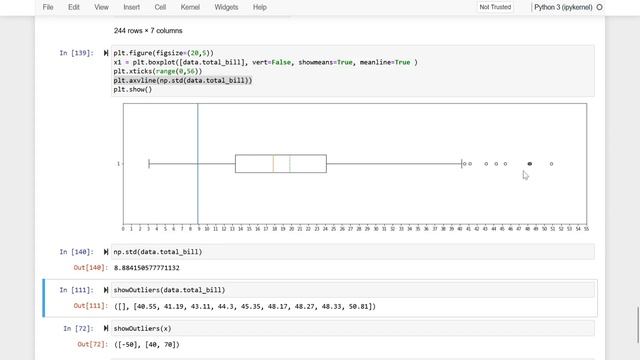640x360 pixels.
Task: Run cell In [139] with its run icon
Action: (106, 53)
